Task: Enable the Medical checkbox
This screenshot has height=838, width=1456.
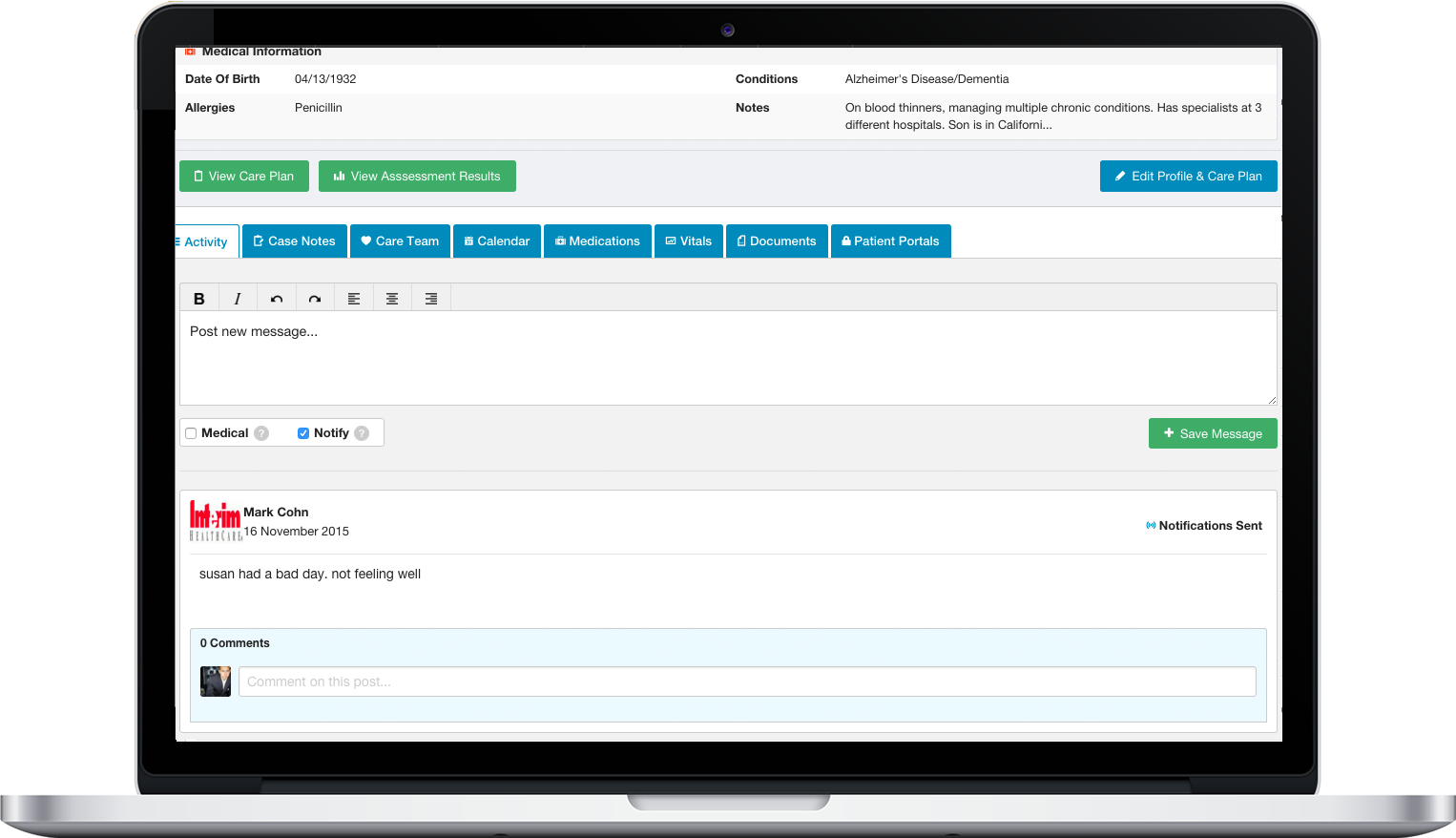Action: pos(191,433)
